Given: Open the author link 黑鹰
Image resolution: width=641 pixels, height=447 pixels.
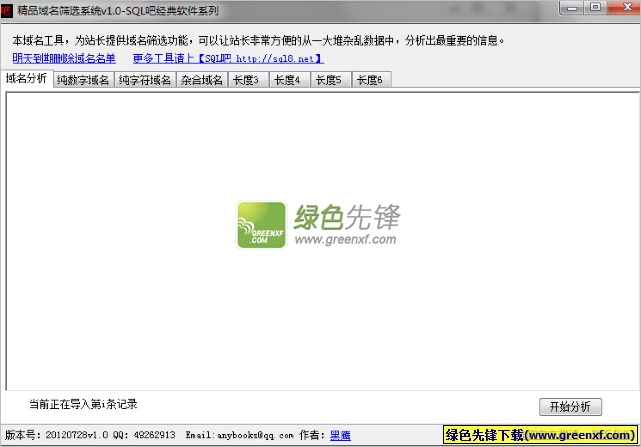Looking at the screenshot, I should pyautogui.click(x=340, y=435).
